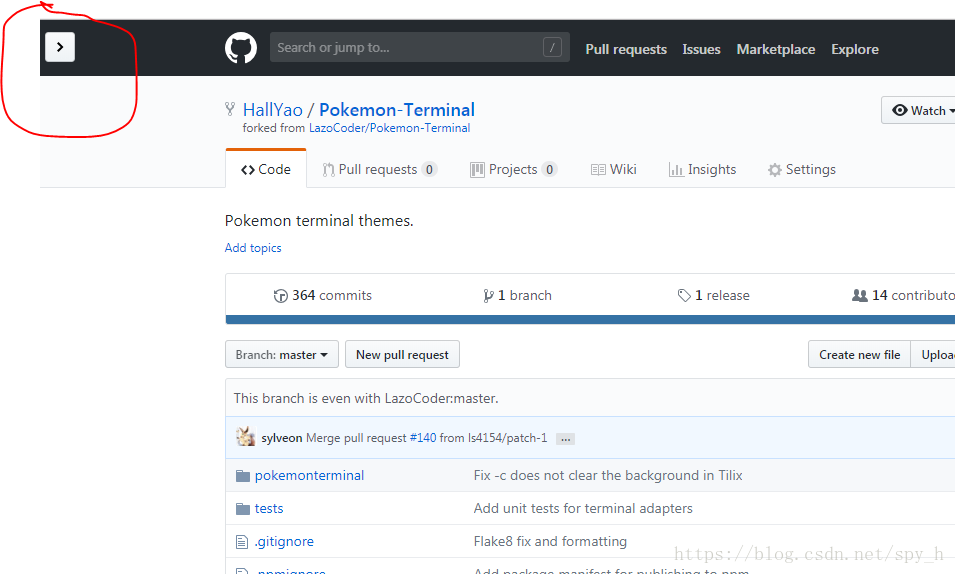The height and width of the screenshot is (574, 955).
Task: Expand commit message ellipsis button
Action: click(565, 439)
